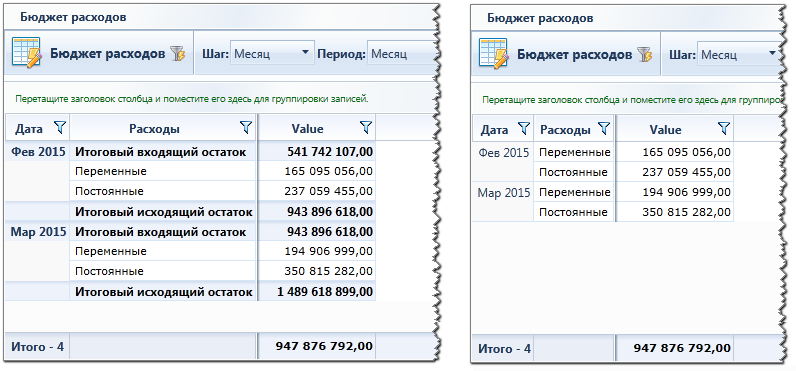
Task: Click Дата filter icon in right table
Action: click(523, 129)
